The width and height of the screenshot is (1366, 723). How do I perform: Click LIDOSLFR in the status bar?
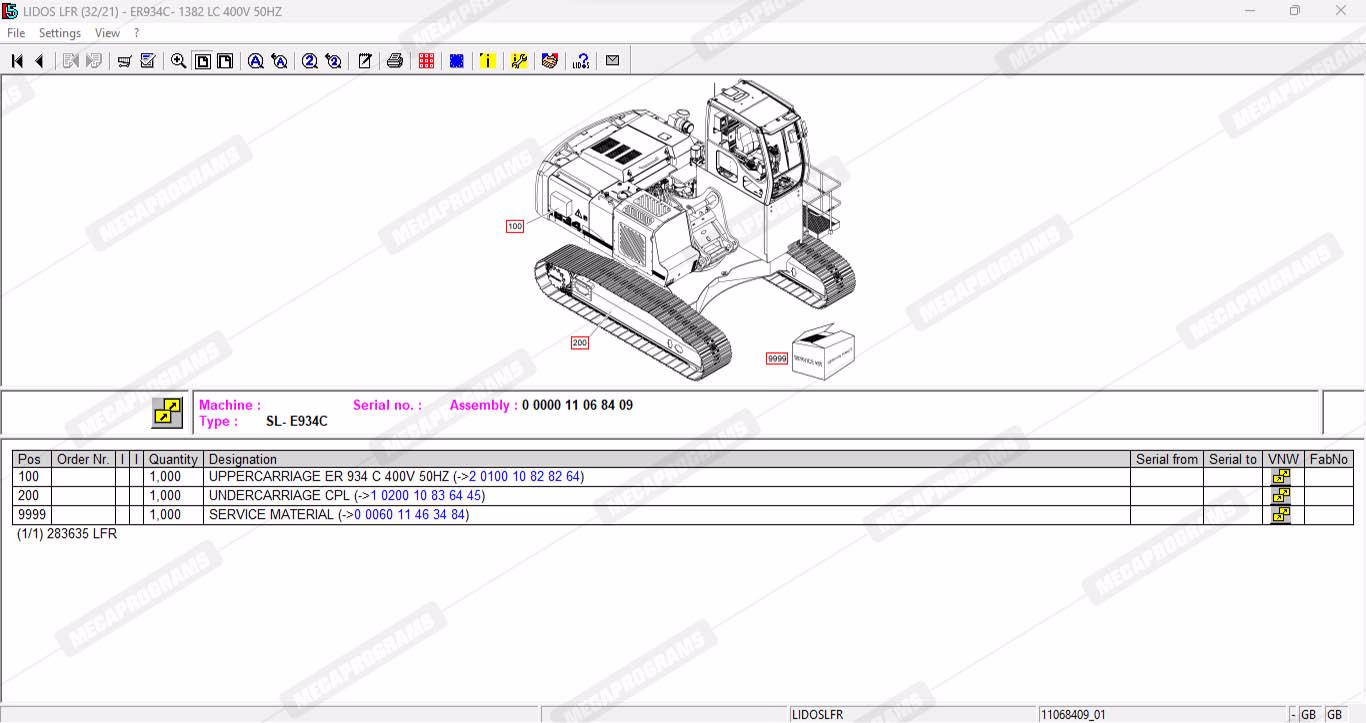coord(818,715)
